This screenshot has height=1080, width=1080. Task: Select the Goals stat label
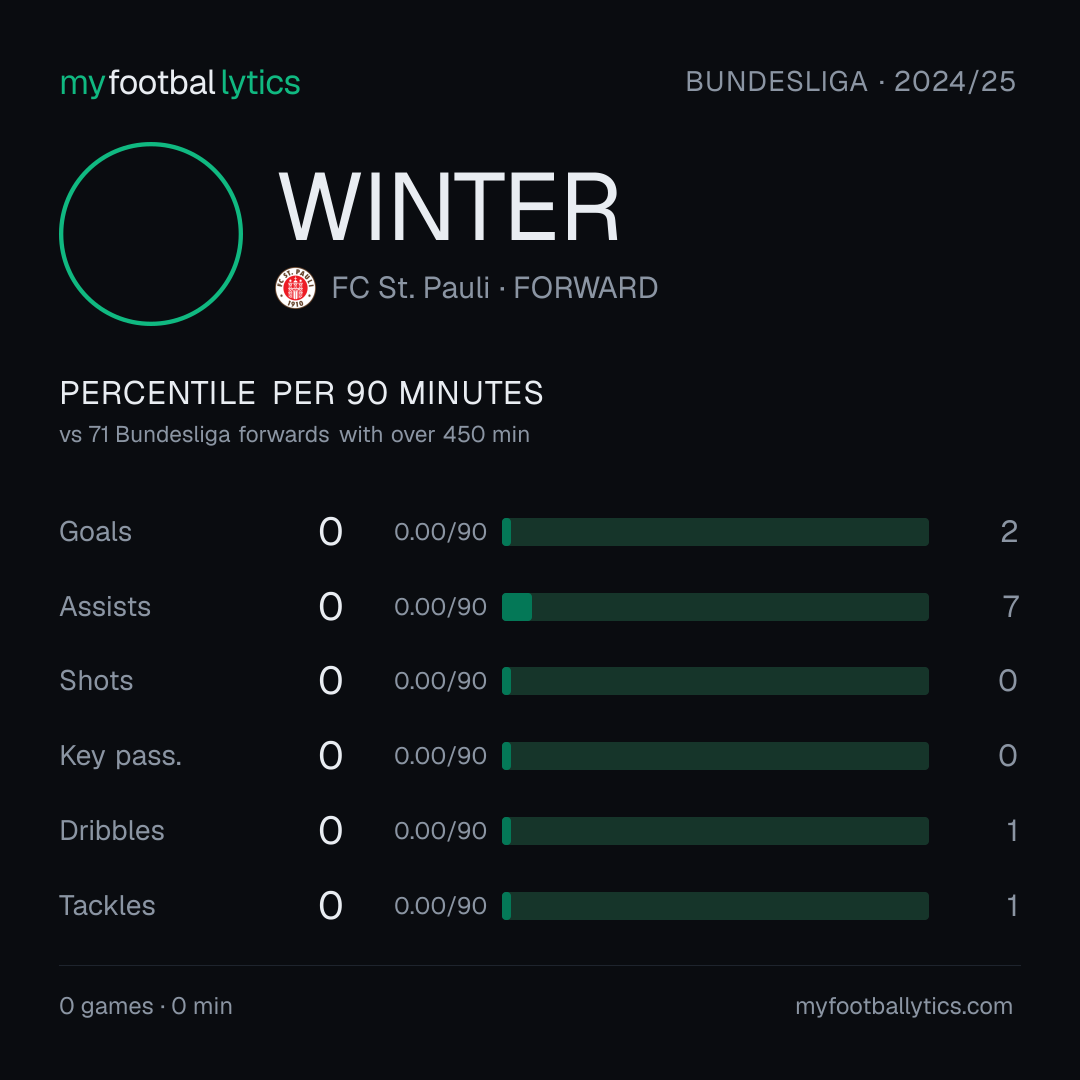click(95, 532)
